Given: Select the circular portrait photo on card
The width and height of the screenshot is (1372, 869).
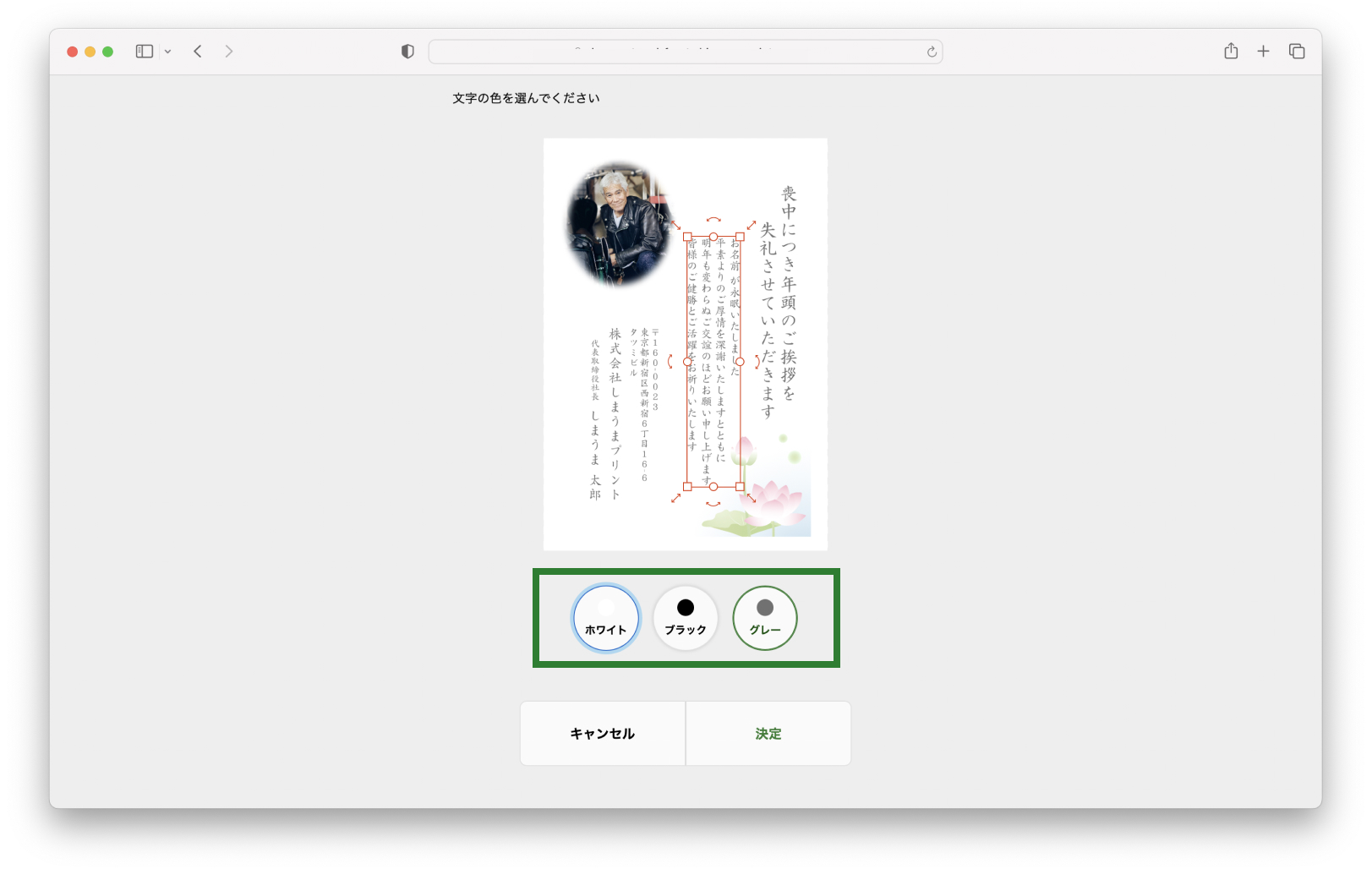Looking at the screenshot, I should click(618, 225).
